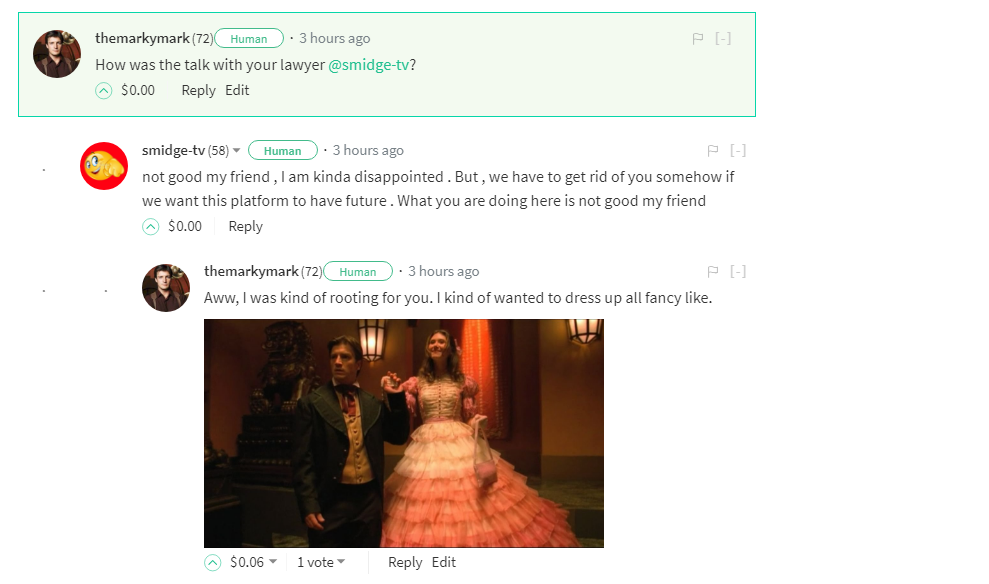Open smidge-tv's avatar profile
Screen dimensions: 989x584
point(104,166)
